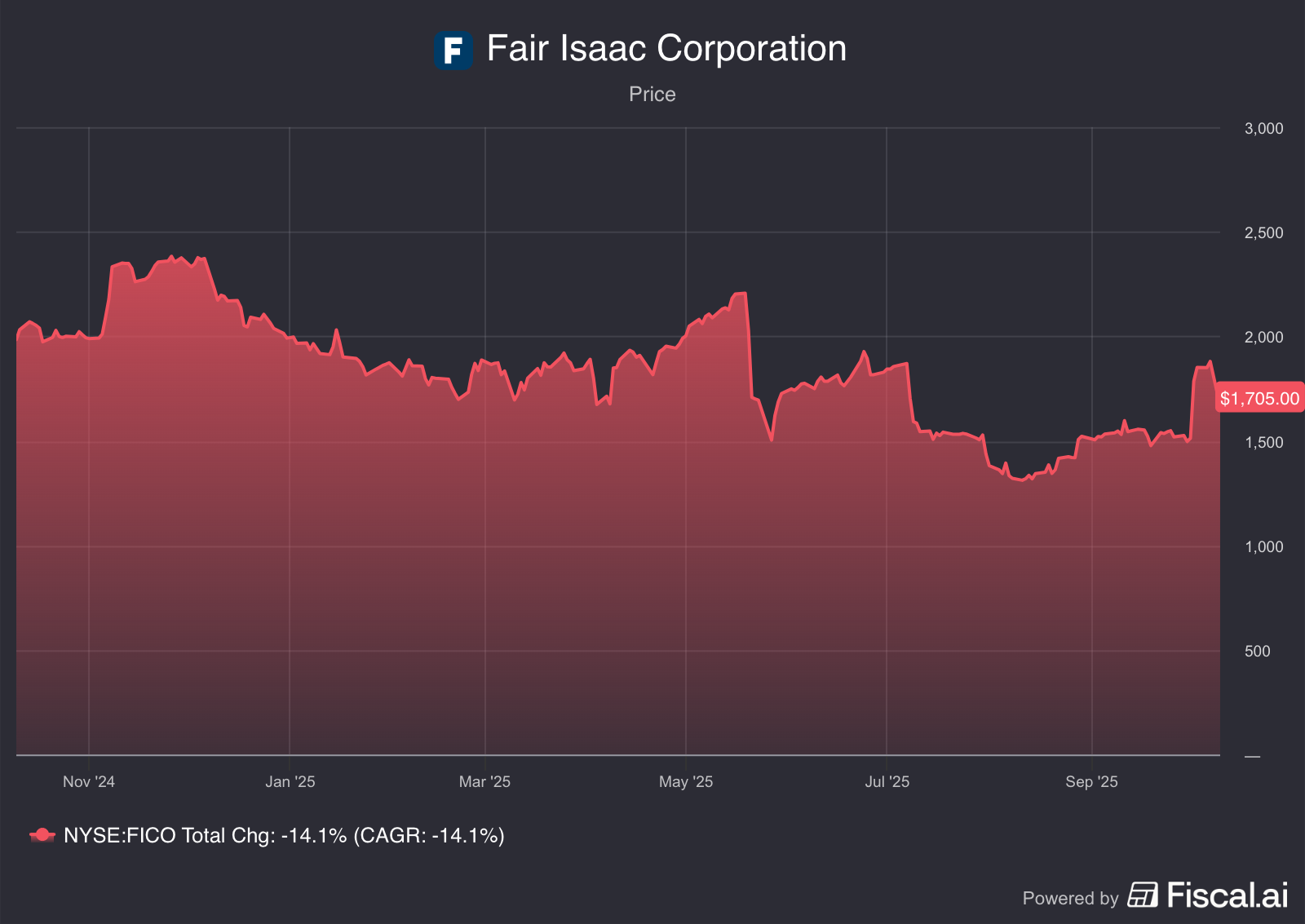Click the Price subtitle

[x=652, y=95]
